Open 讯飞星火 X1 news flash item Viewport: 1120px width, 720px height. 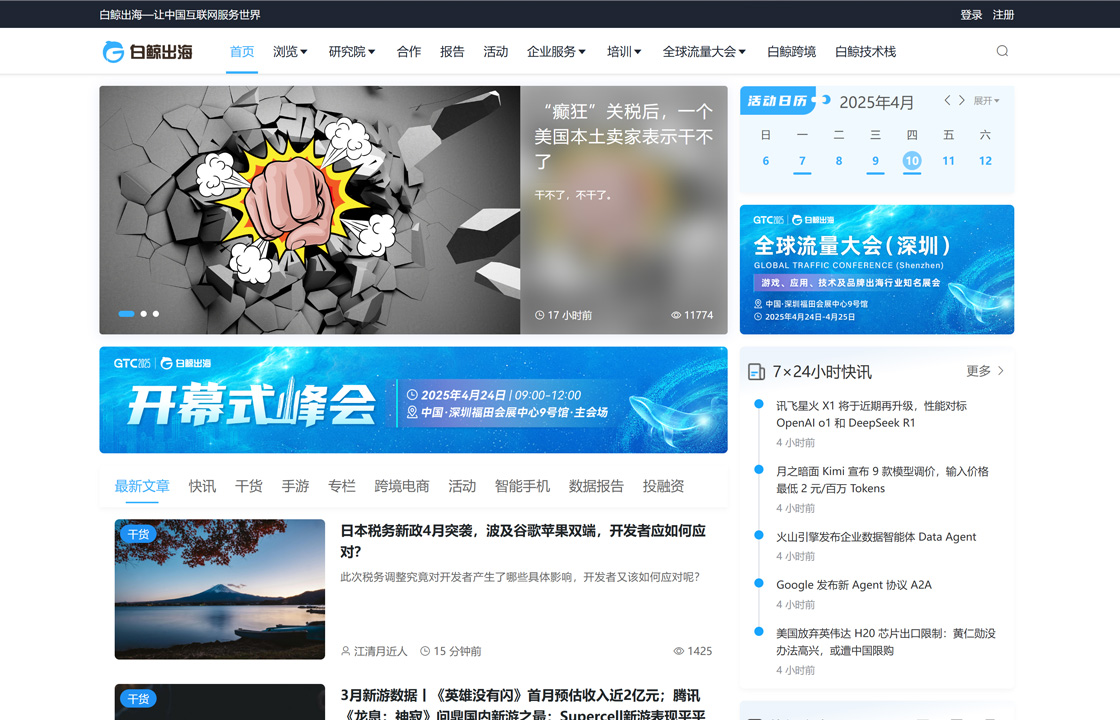click(871, 414)
